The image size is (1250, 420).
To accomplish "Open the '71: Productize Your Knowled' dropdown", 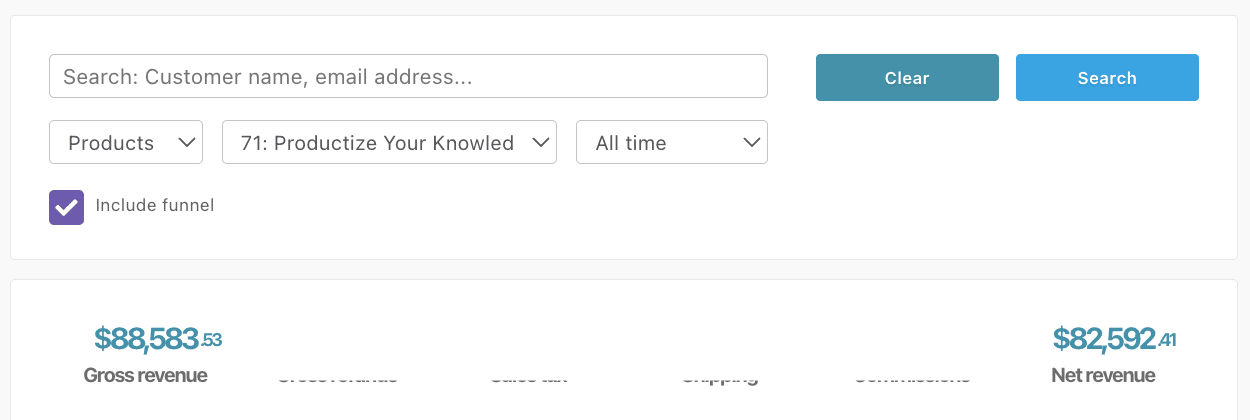I will [x=389, y=142].
